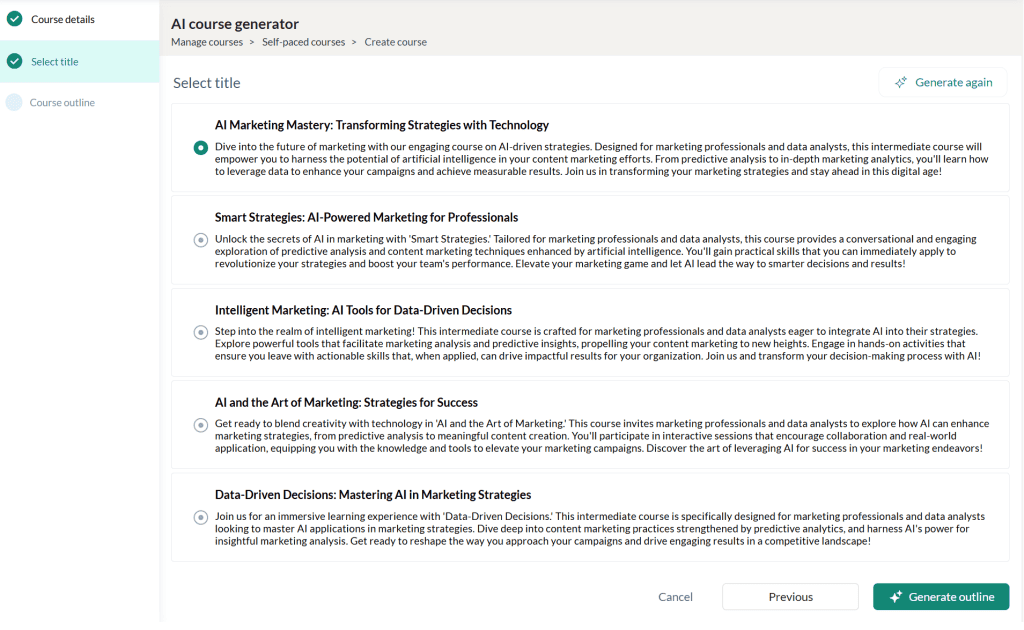Navigate to Manage courses breadcrumb
The image size is (1024, 630).
207,42
